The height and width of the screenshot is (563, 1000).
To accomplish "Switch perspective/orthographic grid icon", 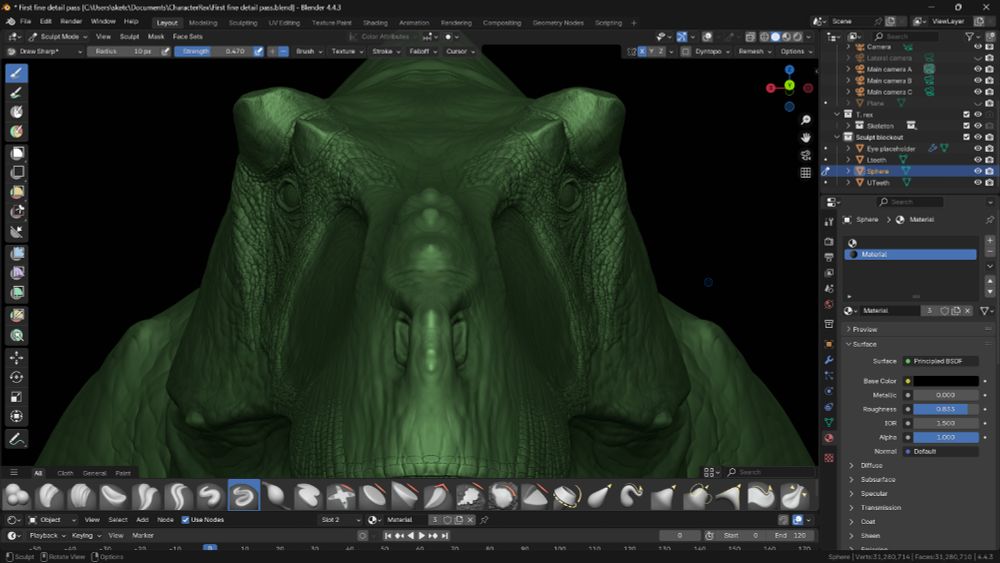I will 806,172.
